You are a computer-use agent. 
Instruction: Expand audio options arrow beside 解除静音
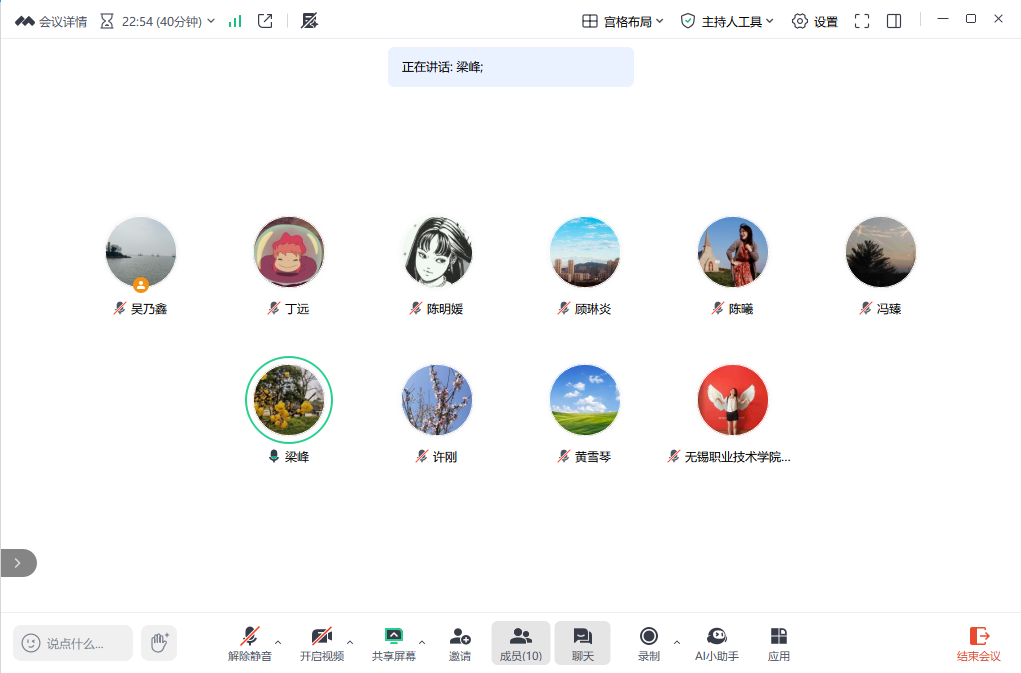(x=278, y=642)
